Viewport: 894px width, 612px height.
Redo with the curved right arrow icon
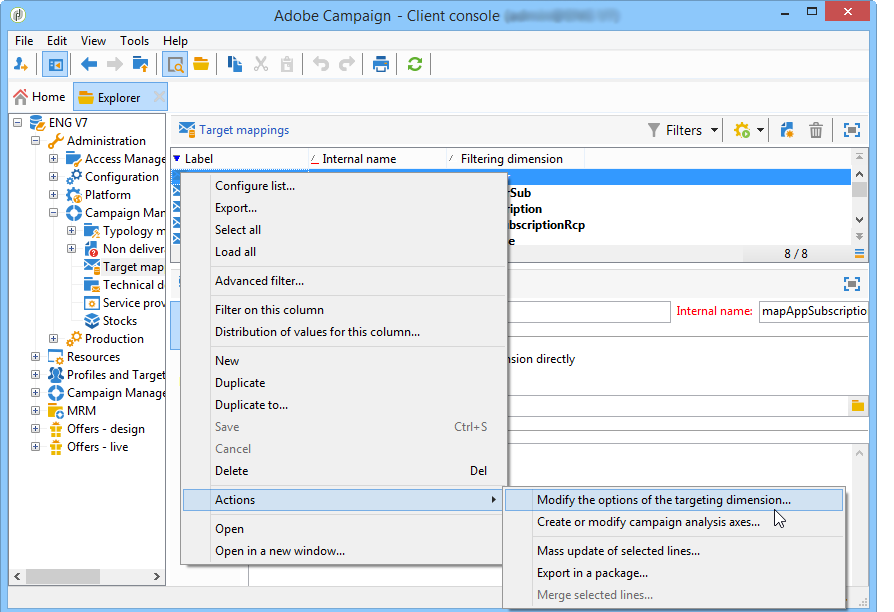[347, 64]
